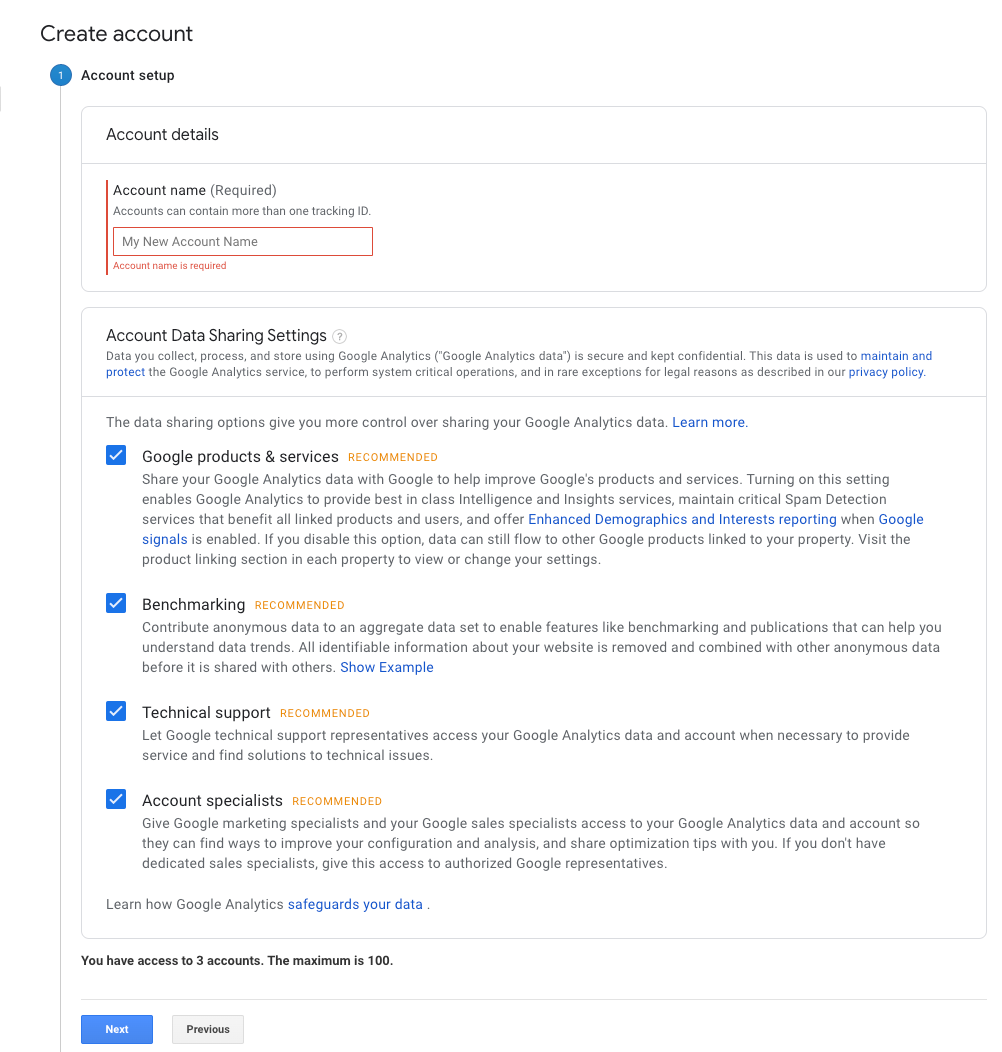1002x1052 pixels.
Task: Click inside the Account name input field
Action: pyautogui.click(x=242, y=241)
